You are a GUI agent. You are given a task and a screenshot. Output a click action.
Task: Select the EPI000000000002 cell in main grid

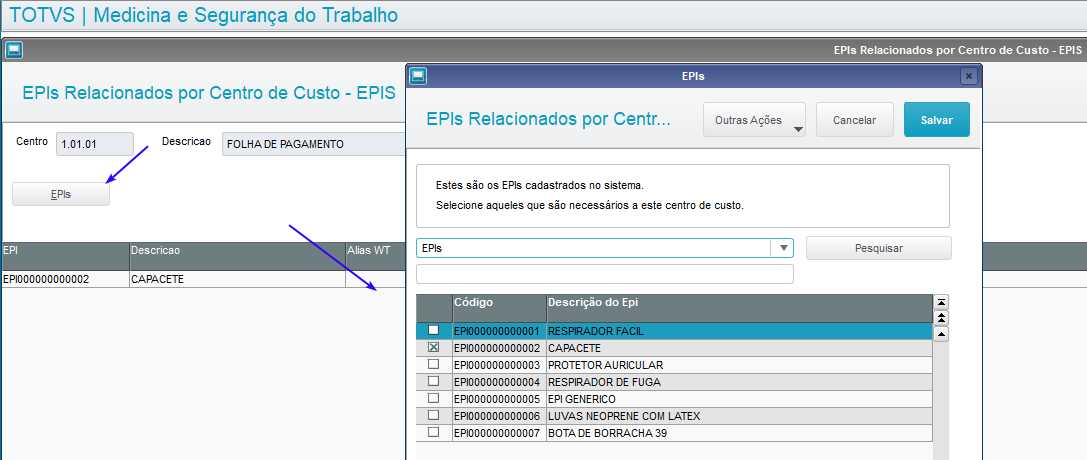click(x=65, y=279)
